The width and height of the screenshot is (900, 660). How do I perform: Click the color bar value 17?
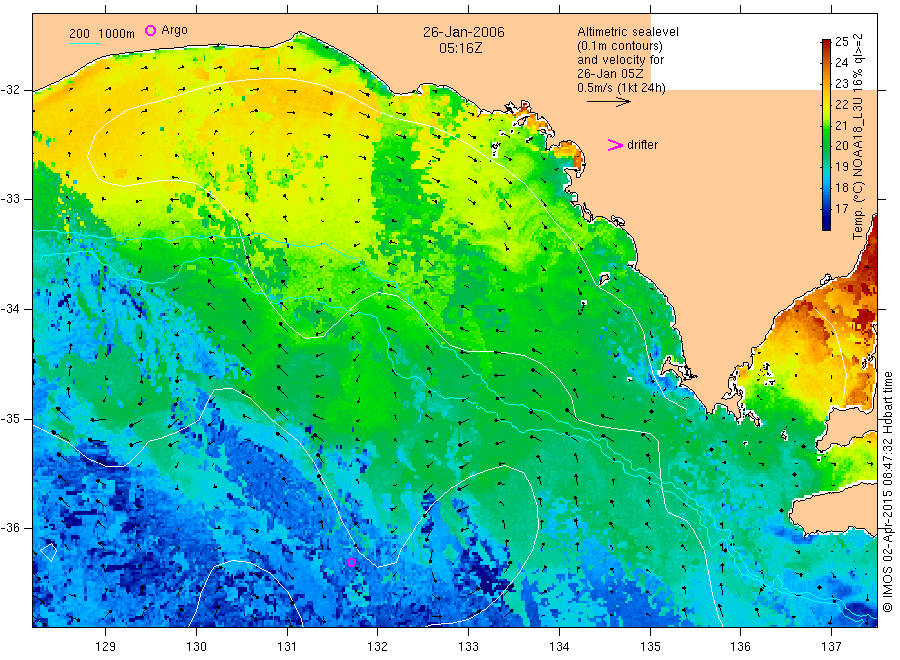(841, 208)
